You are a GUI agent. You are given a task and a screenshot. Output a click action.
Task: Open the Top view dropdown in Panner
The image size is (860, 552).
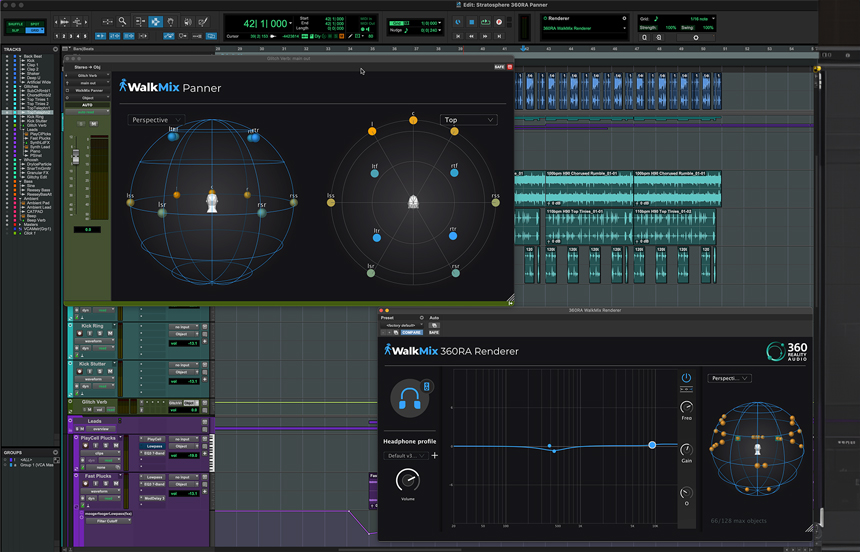pos(468,120)
